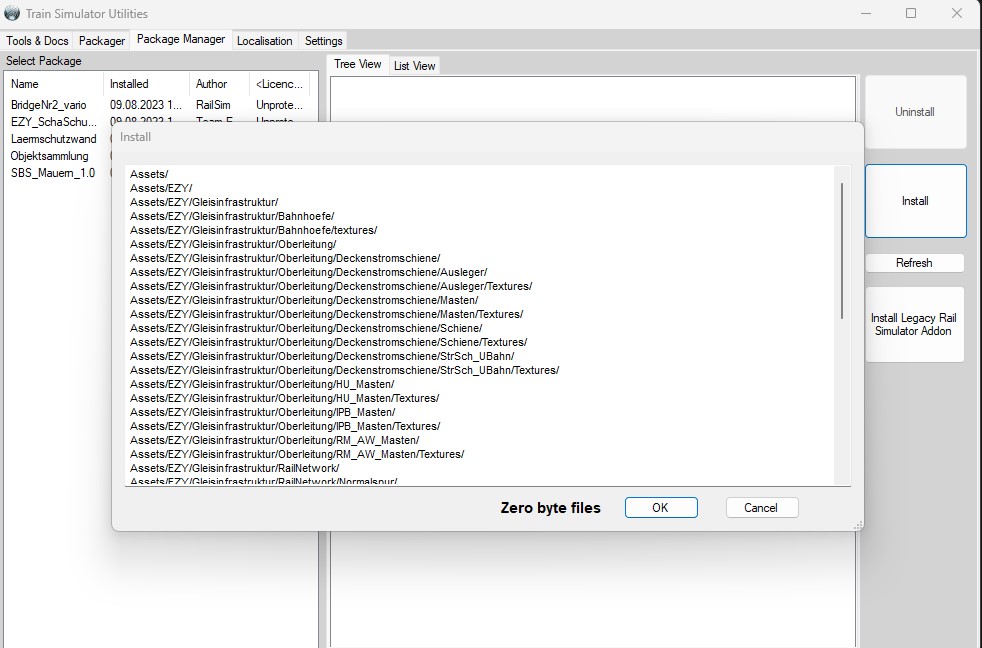
Task: Click the RailSim author cell
Action: [213, 105]
